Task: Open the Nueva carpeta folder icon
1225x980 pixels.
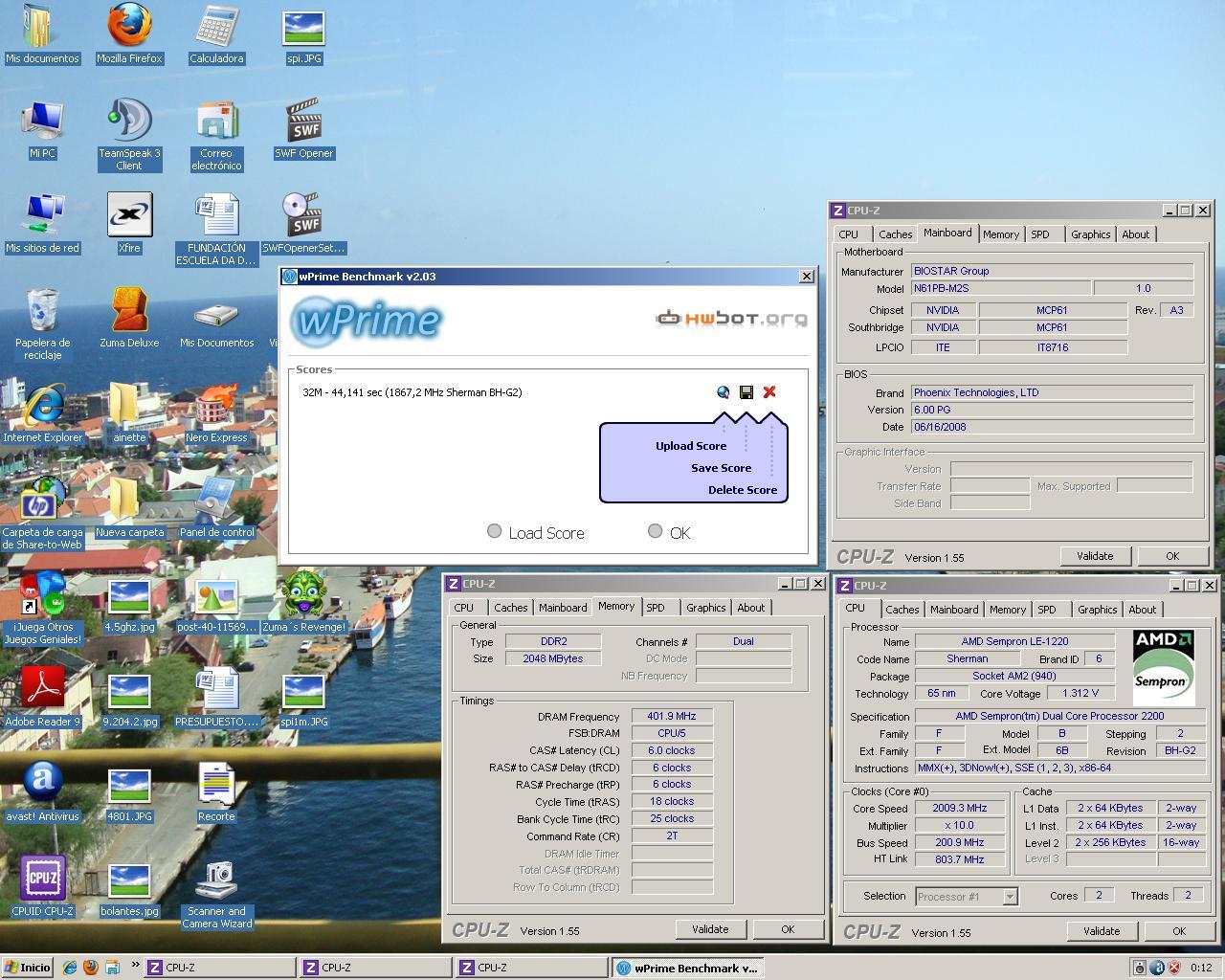Action: (129, 507)
